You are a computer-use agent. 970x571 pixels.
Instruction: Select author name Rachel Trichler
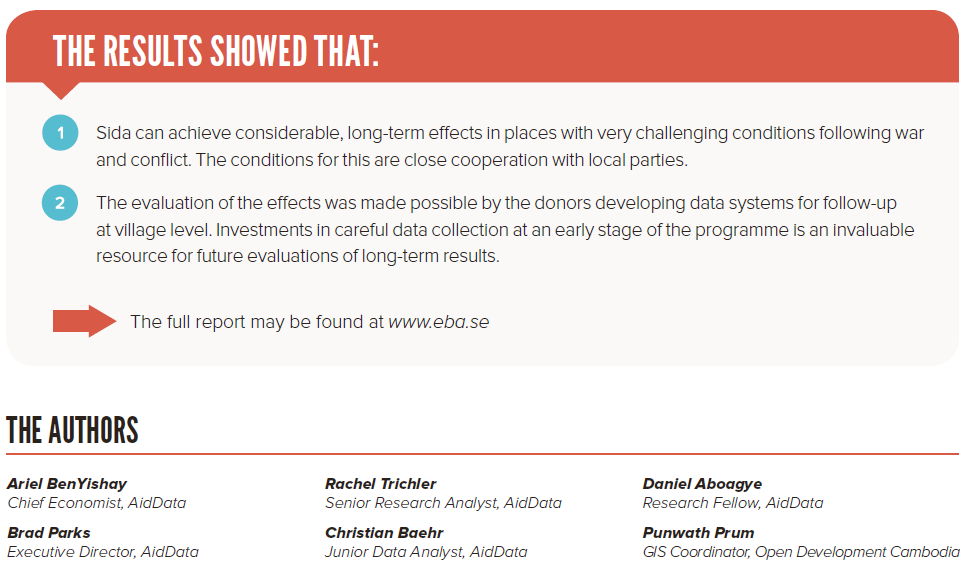tap(381, 484)
